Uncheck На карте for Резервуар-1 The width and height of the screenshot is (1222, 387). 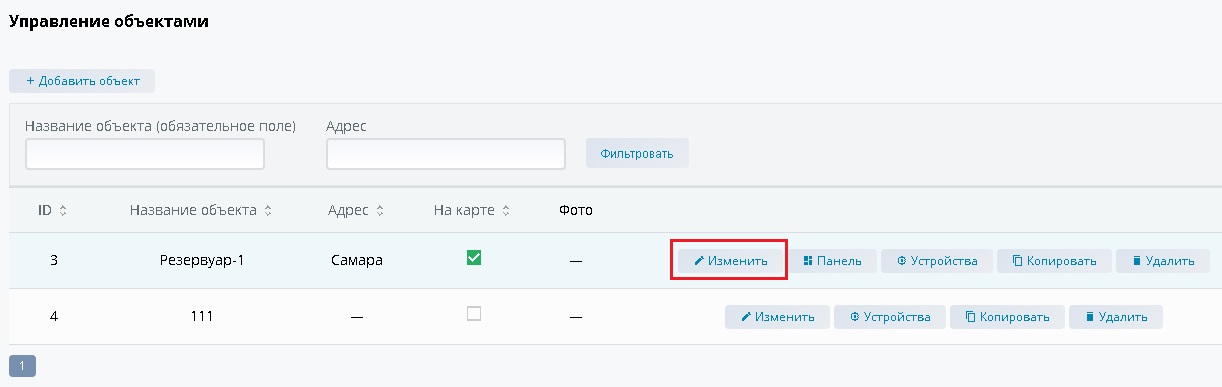474,258
